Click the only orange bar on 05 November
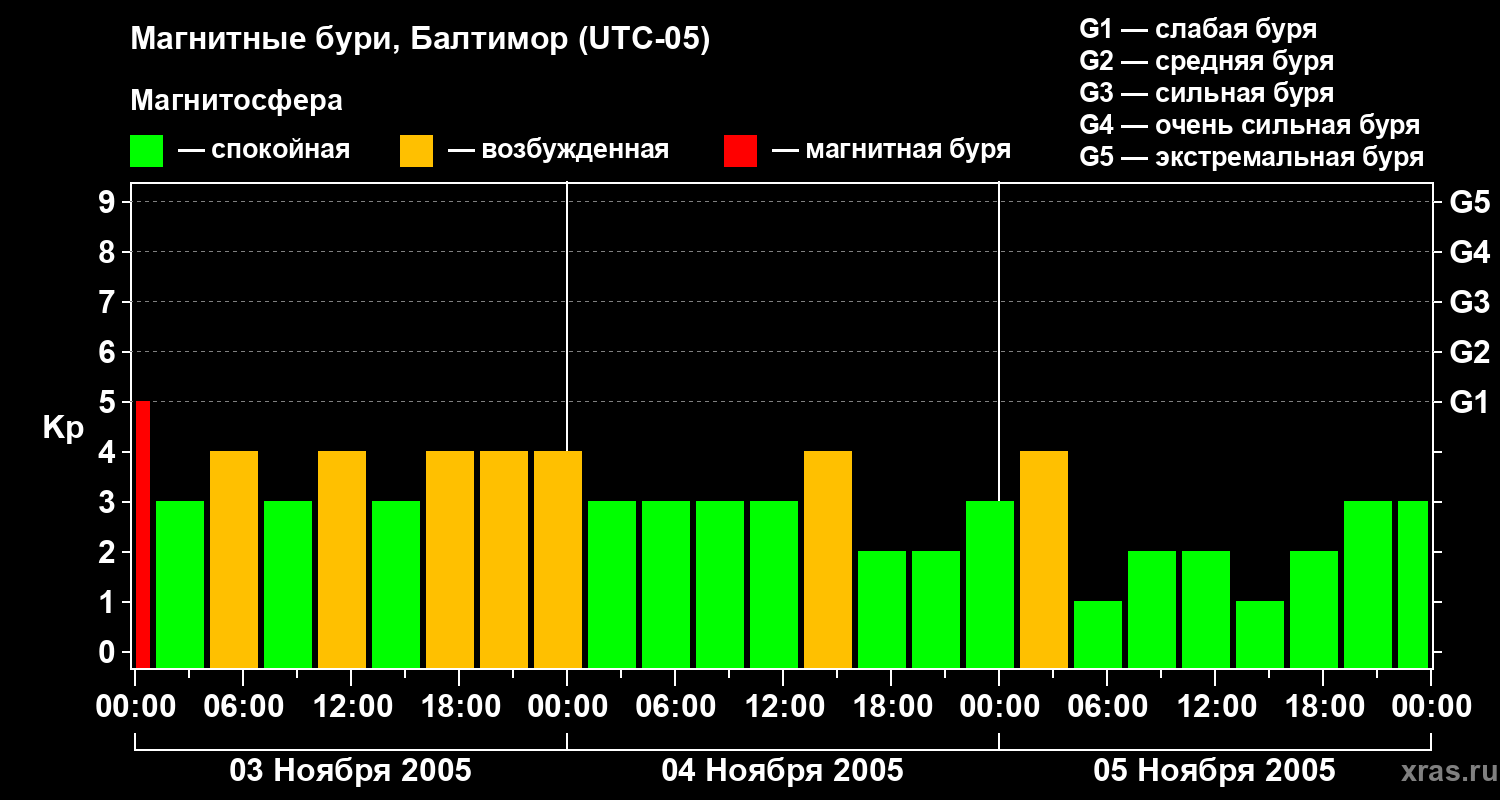This screenshot has width=1500, height=800. pos(1044,559)
